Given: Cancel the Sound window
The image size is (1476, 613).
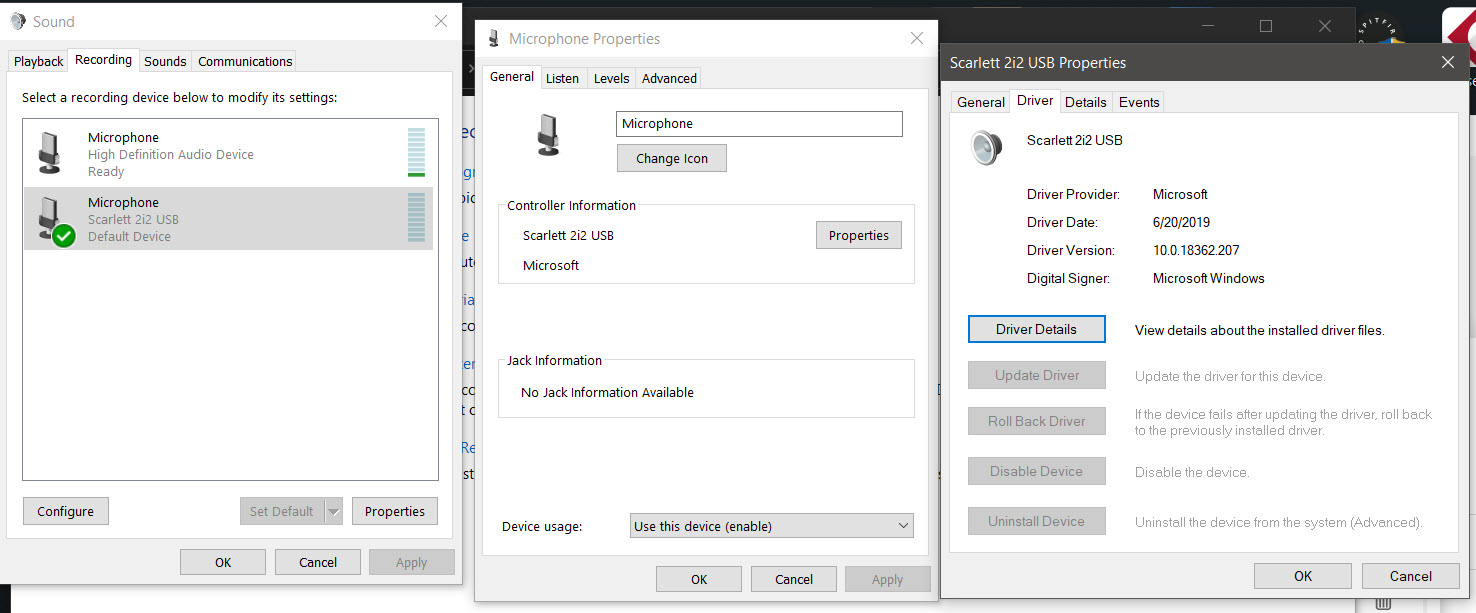Looking at the screenshot, I should click(x=318, y=562).
